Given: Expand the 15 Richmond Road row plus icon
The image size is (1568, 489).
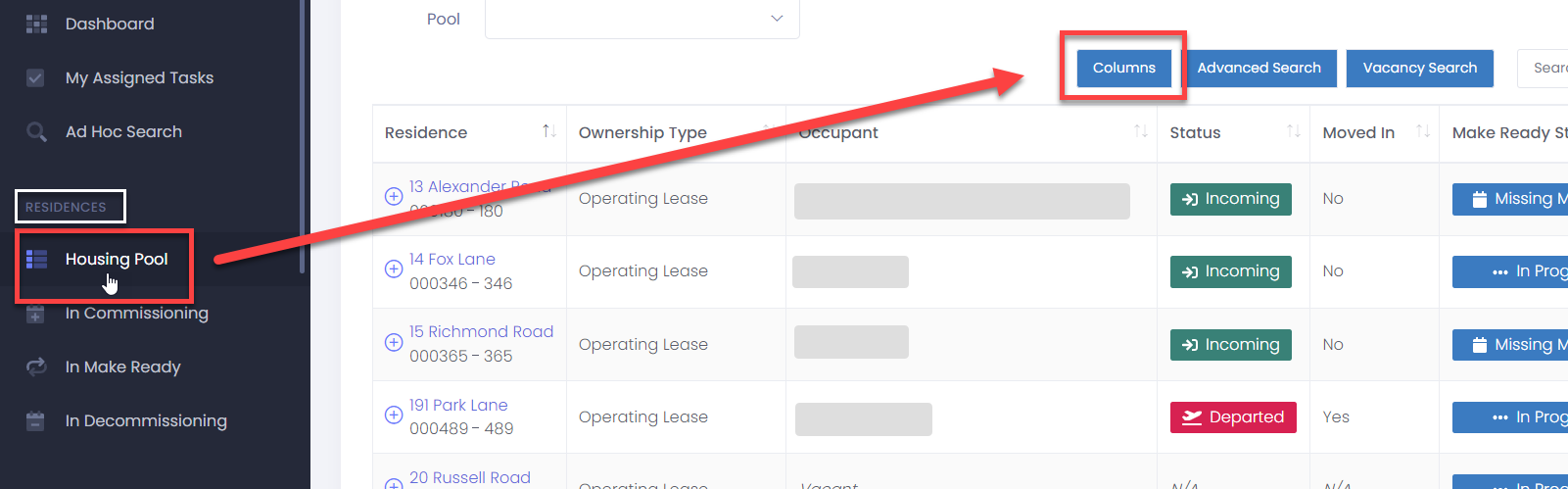Looking at the screenshot, I should (x=394, y=342).
